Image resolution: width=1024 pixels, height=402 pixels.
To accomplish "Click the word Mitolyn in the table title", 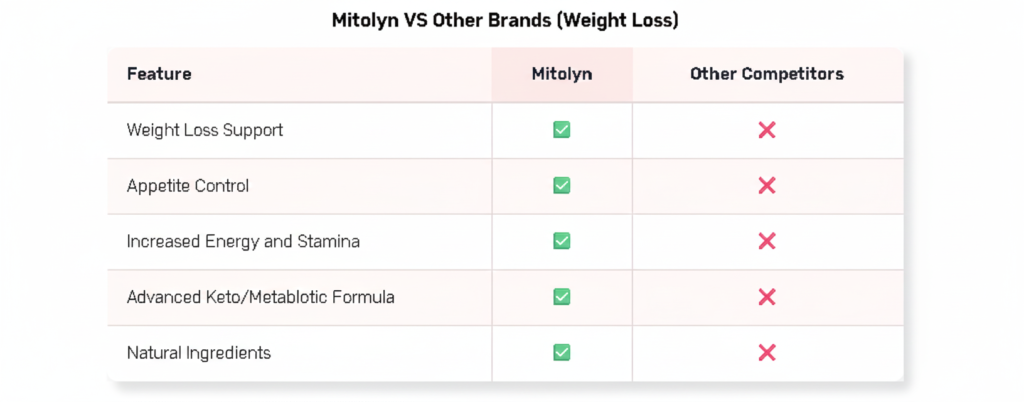I will [x=364, y=20].
